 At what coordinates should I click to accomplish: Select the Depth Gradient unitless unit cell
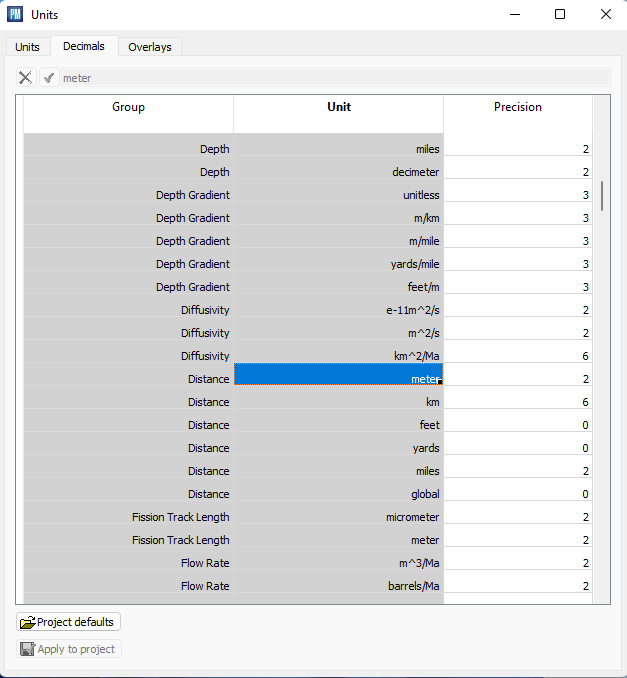(x=338, y=195)
